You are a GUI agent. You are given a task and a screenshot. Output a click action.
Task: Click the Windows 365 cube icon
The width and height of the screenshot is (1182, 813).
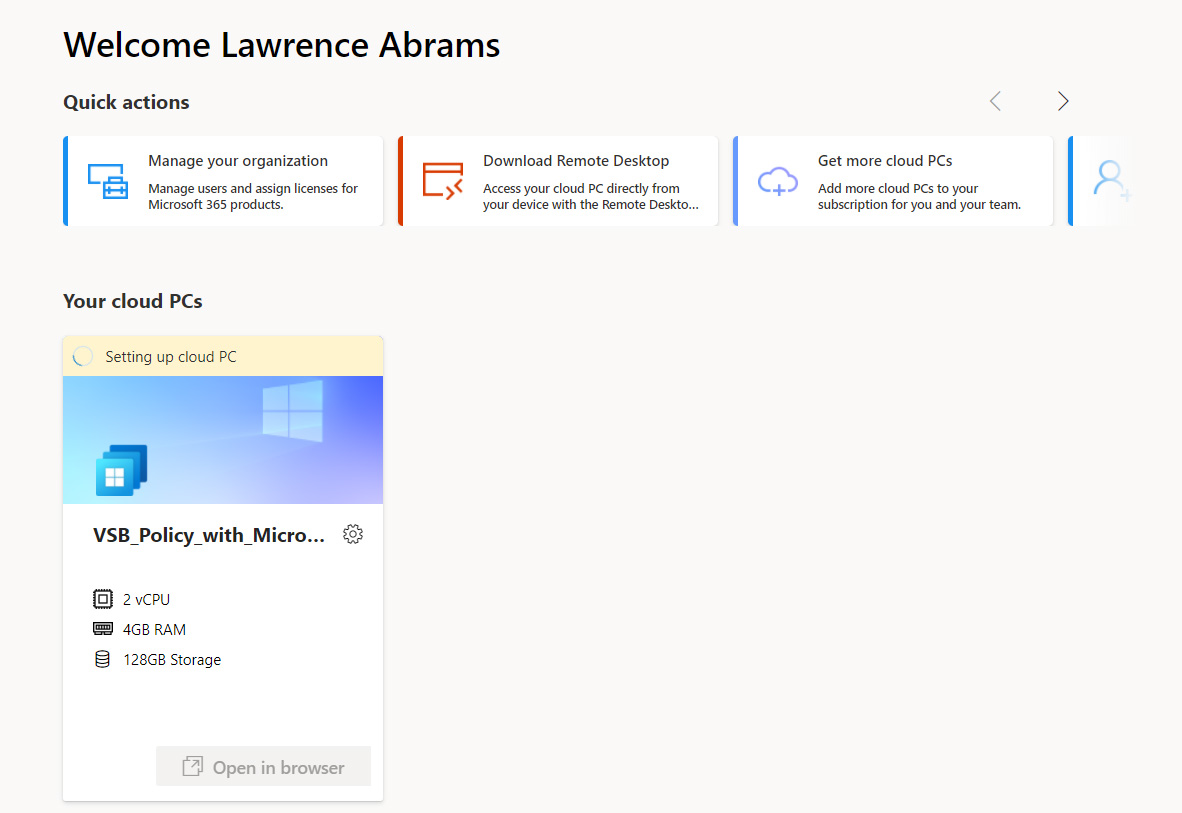[x=121, y=470]
